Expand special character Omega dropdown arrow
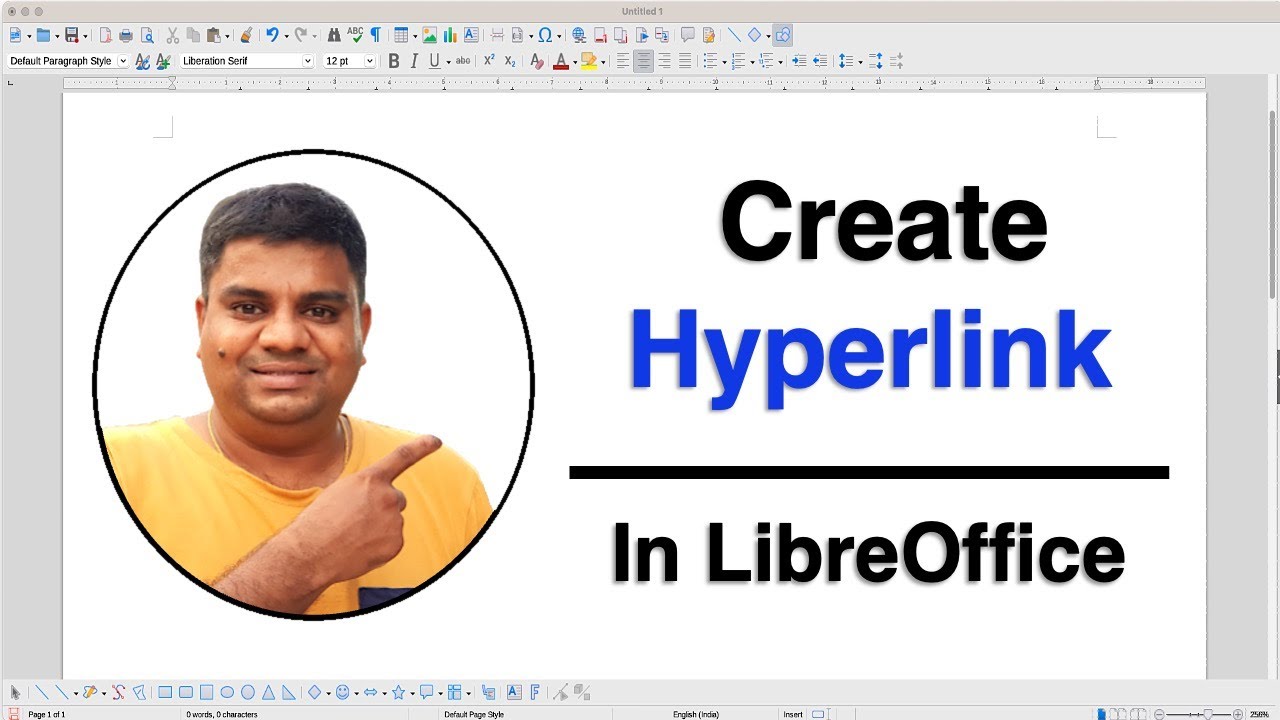This screenshot has height=720, width=1280. 559,36
